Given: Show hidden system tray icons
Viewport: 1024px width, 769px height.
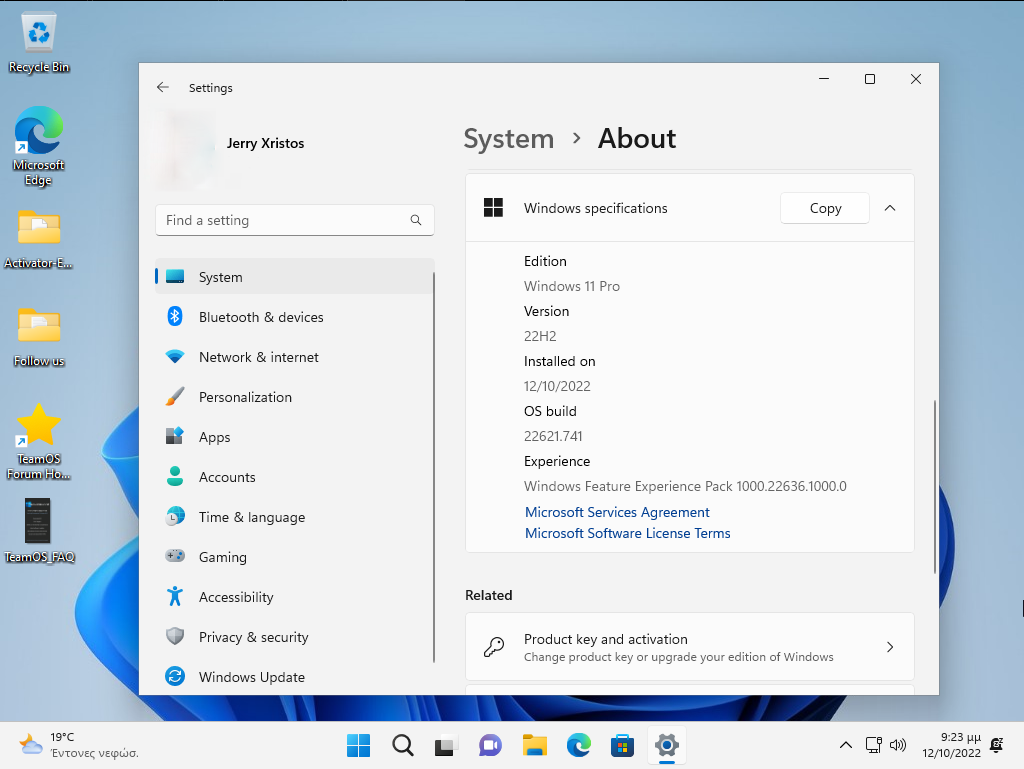Looking at the screenshot, I should point(845,745).
